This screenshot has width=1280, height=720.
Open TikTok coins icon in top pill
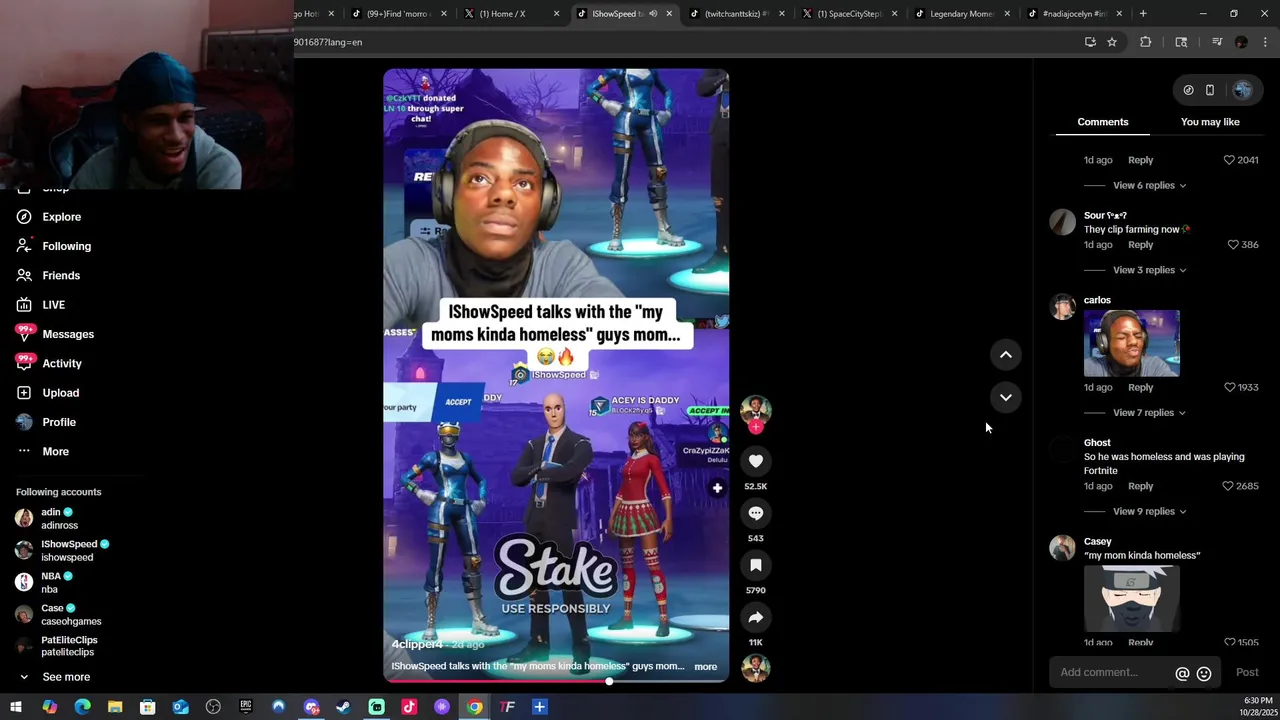point(1188,90)
